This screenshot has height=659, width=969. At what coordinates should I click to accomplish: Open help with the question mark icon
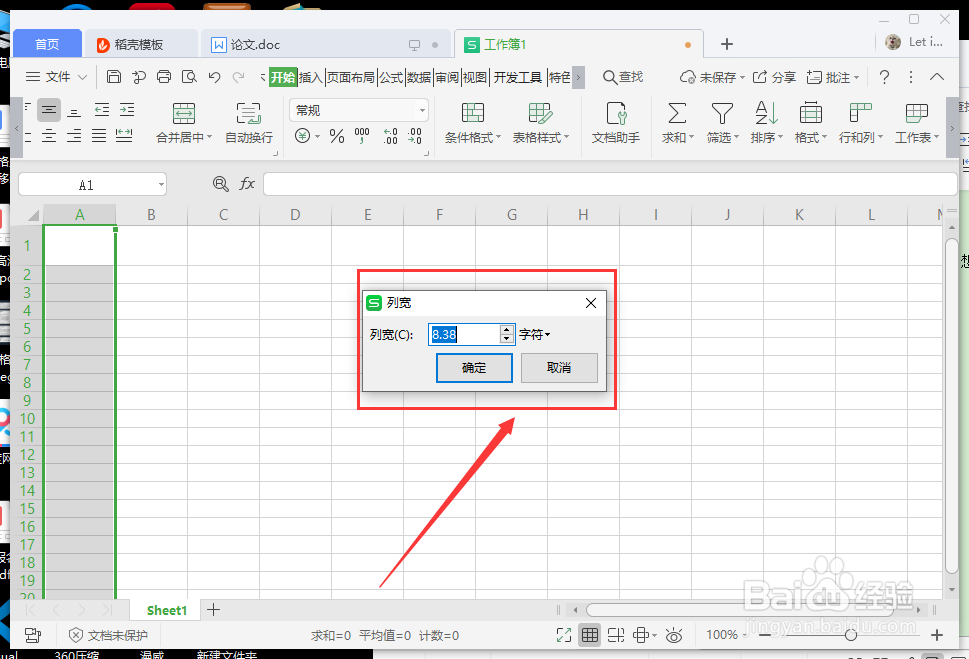pos(884,77)
